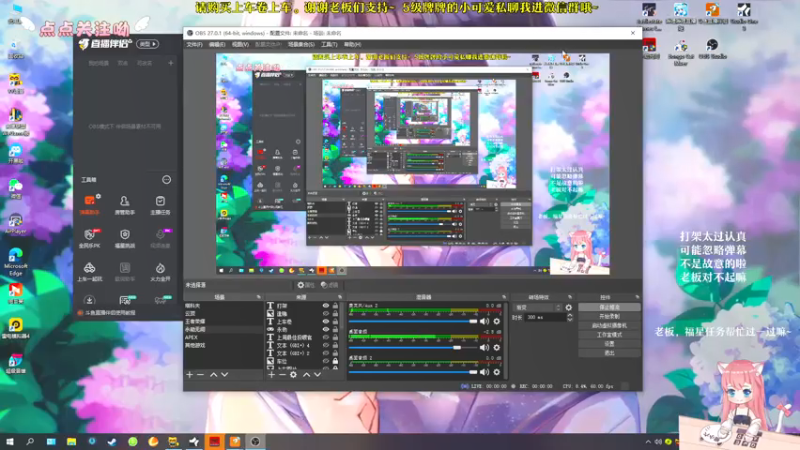This screenshot has height=450, width=800.
Task: Open the 上车一起玩 tool in the companion panel
Action: pos(90,271)
